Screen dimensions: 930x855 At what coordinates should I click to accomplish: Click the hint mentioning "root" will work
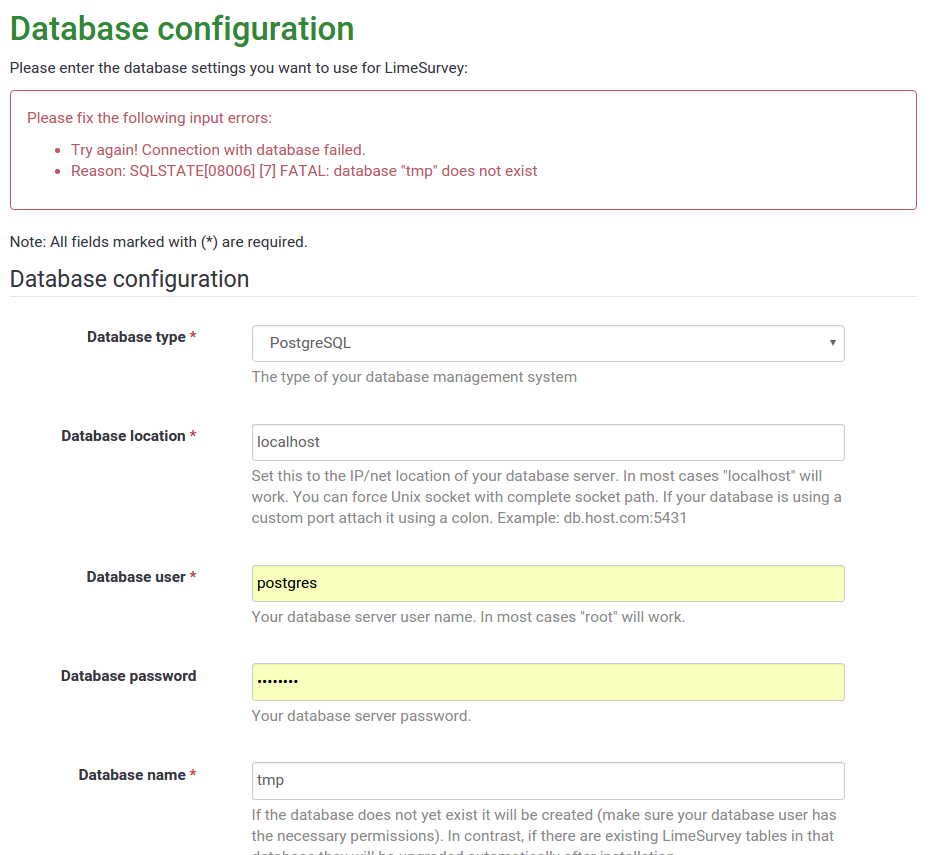pos(468,617)
